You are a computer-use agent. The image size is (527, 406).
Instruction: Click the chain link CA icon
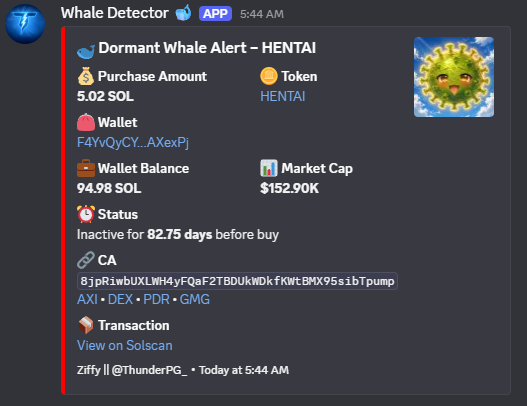[x=86, y=260]
